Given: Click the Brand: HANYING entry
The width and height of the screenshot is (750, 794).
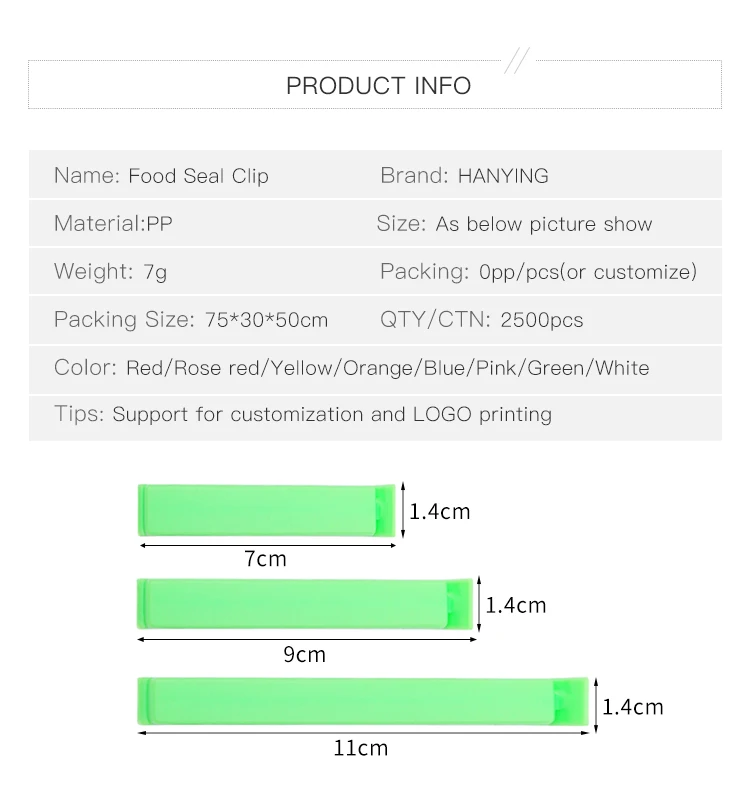Looking at the screenshot, I should click(x=464, y=176).
